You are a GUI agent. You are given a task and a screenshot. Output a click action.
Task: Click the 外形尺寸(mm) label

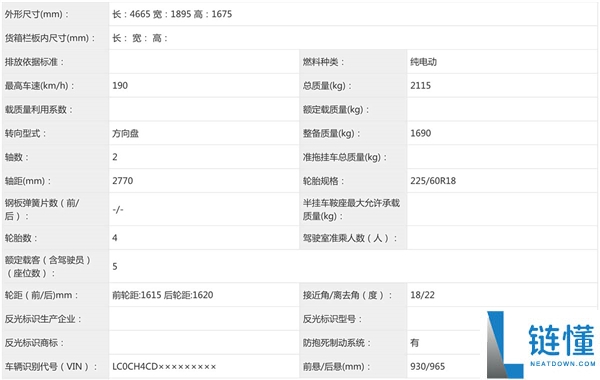37,14
